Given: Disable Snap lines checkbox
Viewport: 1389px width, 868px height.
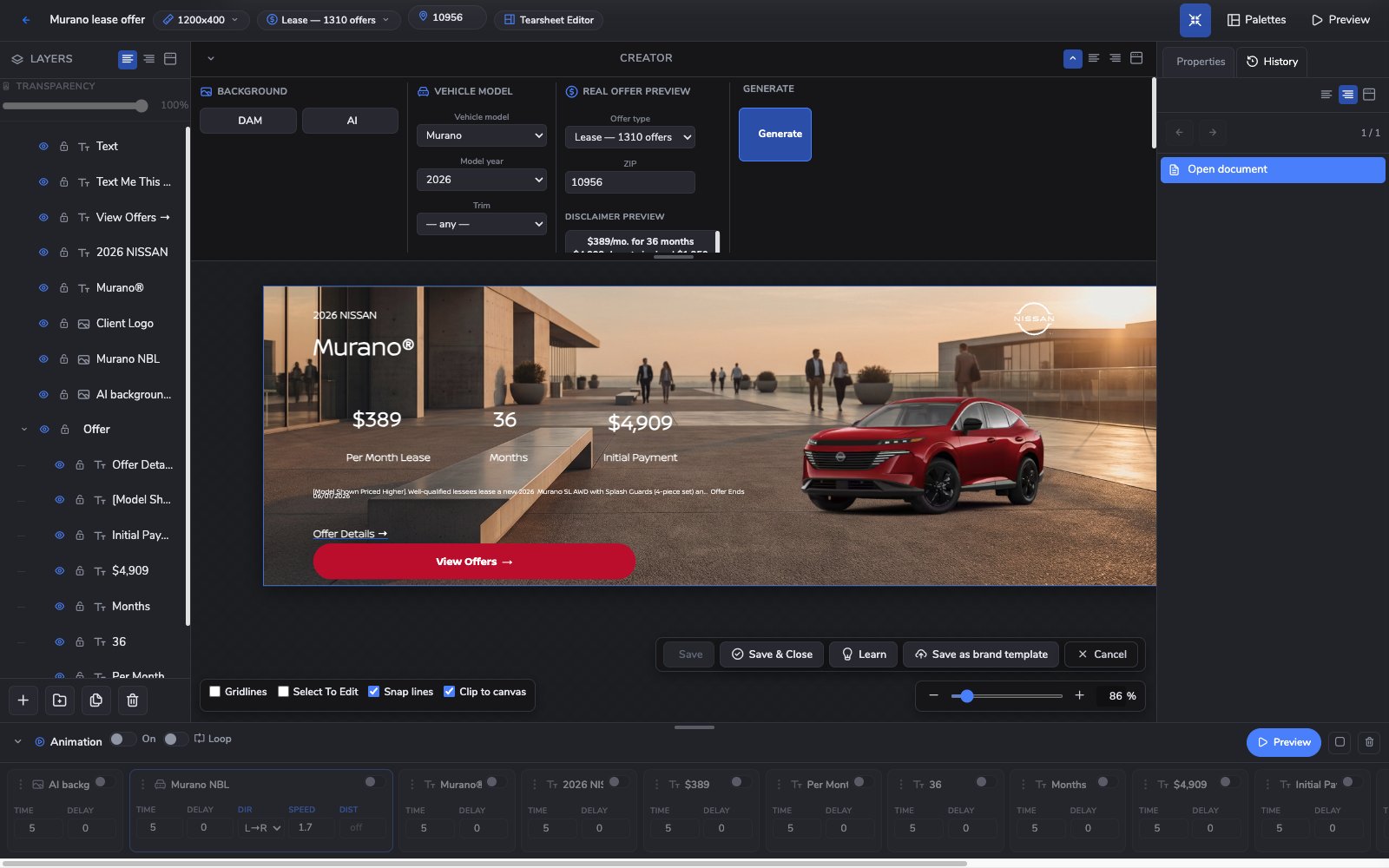Looking at the screenshot, I should 373,692.
